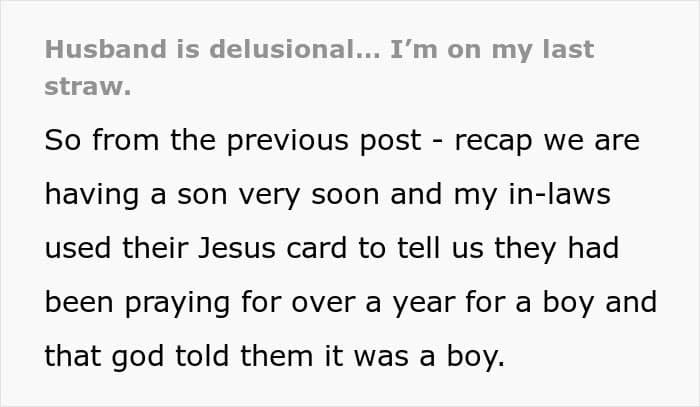Click the post title beginning 'Husband is delusional'

(x=320, y=51)
